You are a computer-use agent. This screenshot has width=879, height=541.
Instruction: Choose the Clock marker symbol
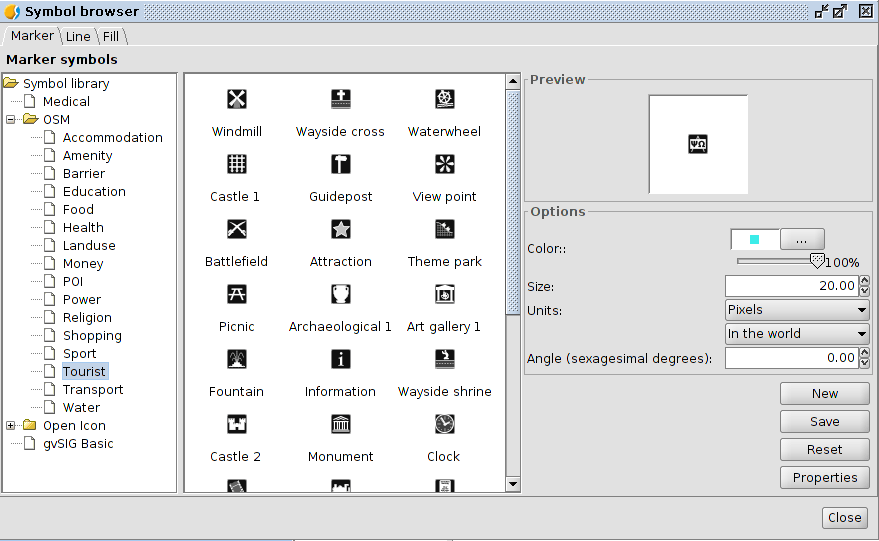(x=445, y=424)
